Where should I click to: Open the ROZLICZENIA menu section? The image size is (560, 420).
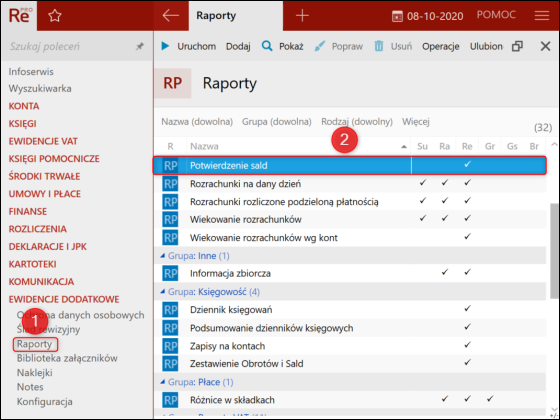(38, 229)
